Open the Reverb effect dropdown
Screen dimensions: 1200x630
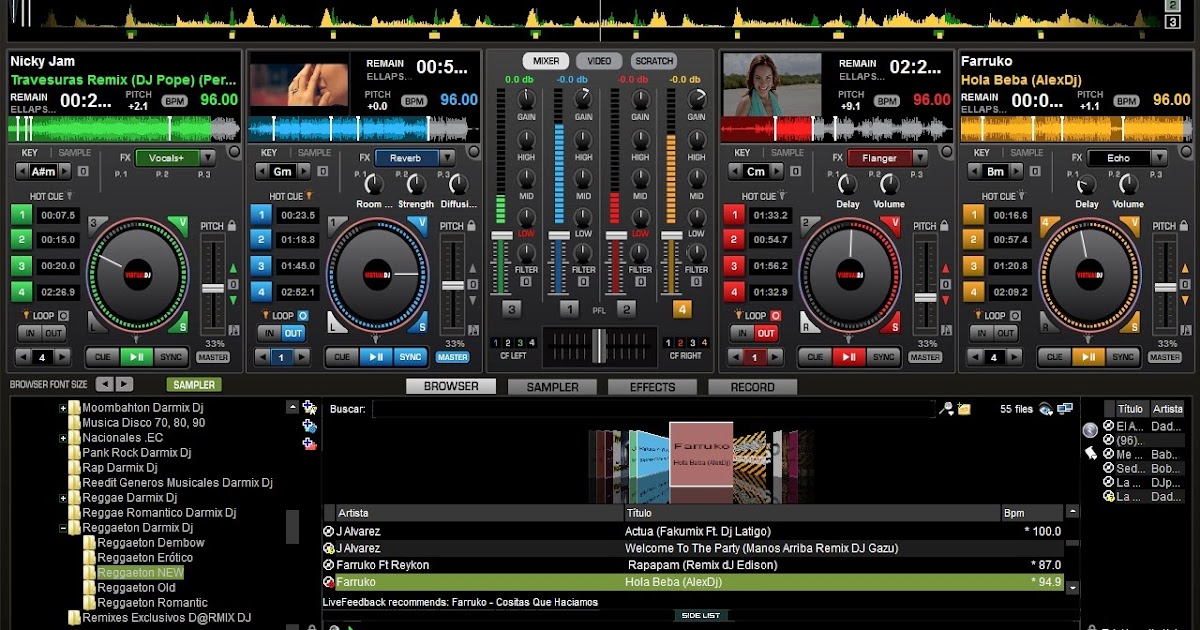pos(446,158)
